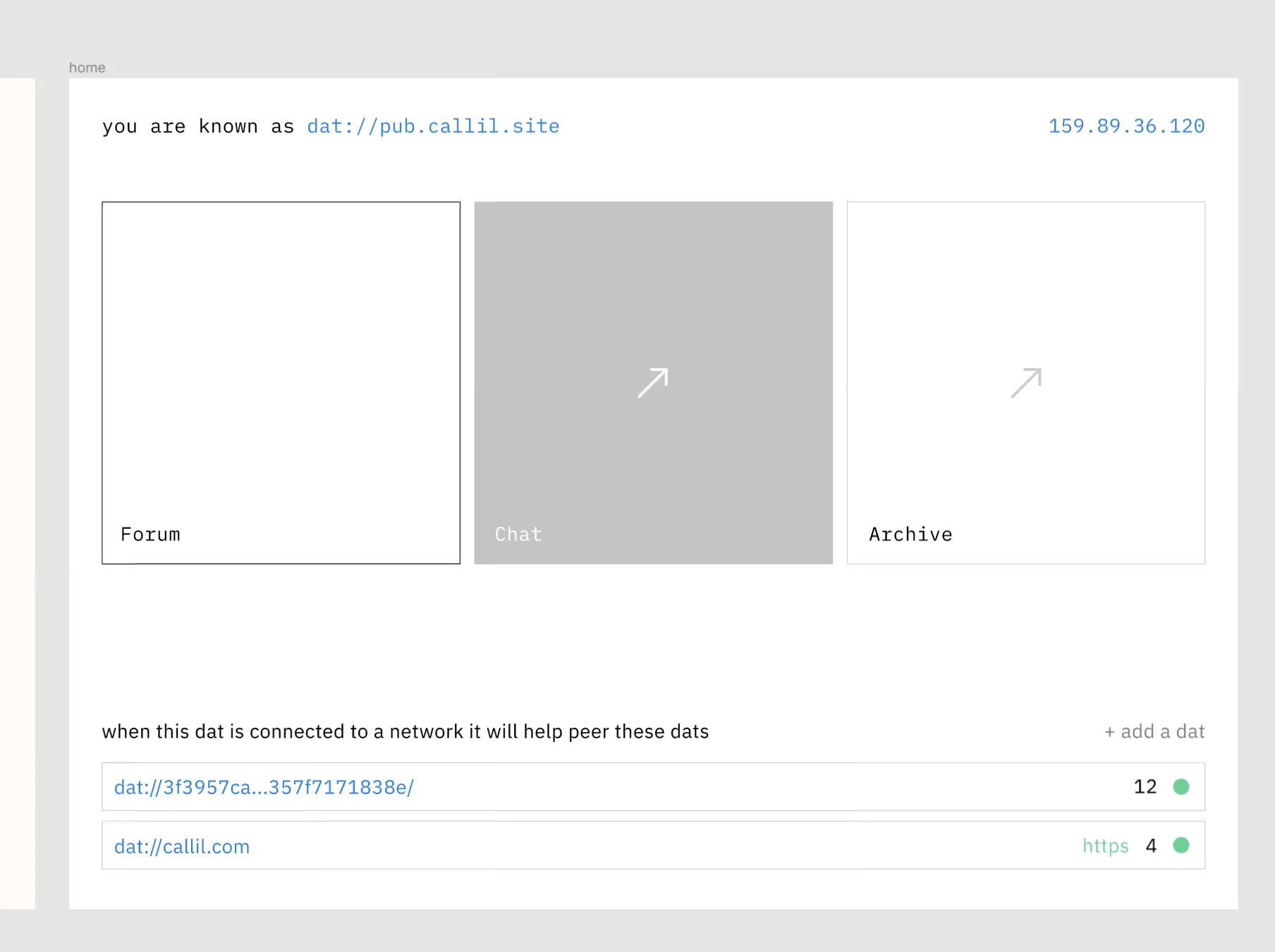Select the 'home' label above the panel
1275x952 pixels.
87,68
